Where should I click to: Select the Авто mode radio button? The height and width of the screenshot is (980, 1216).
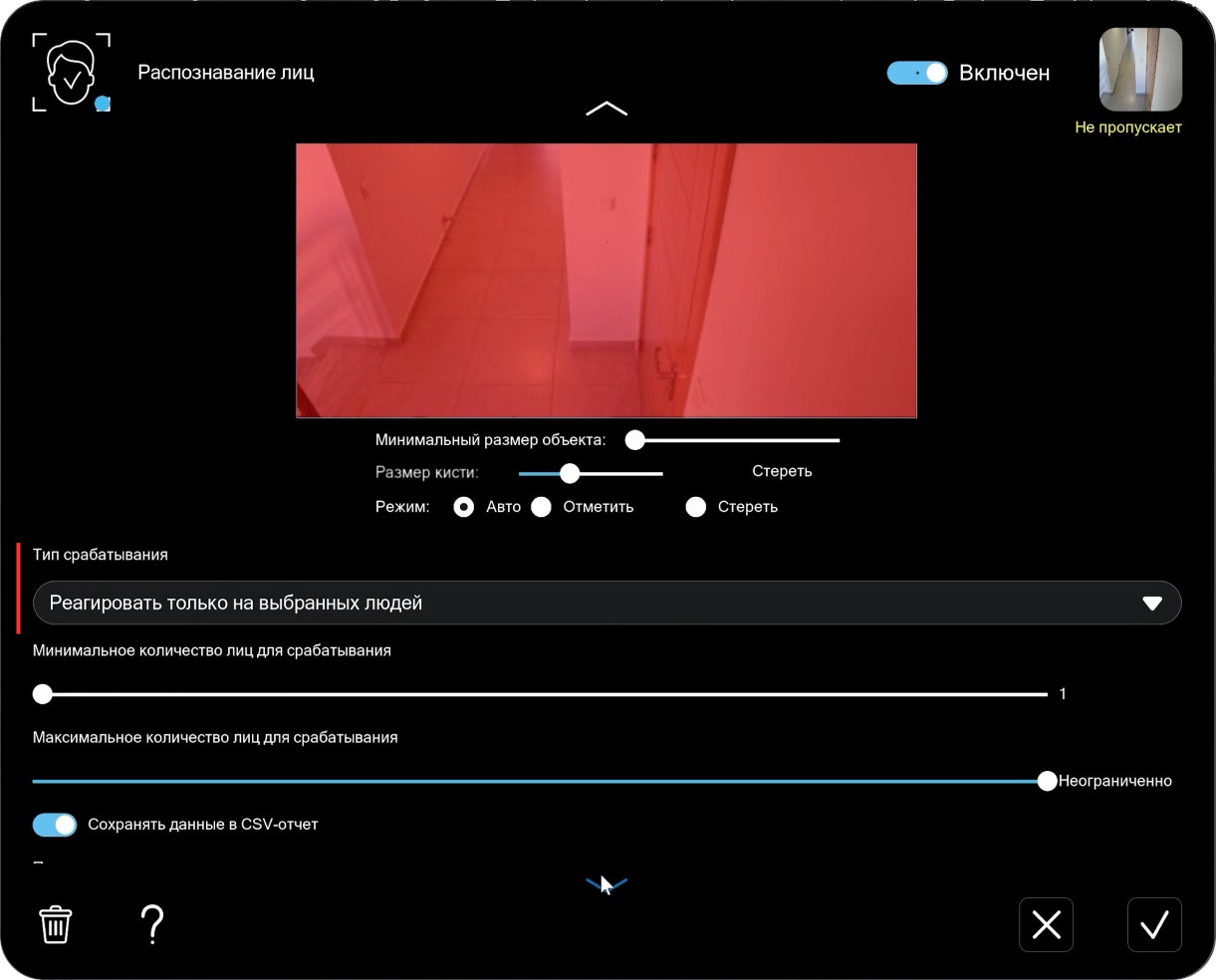pos(463,507)
